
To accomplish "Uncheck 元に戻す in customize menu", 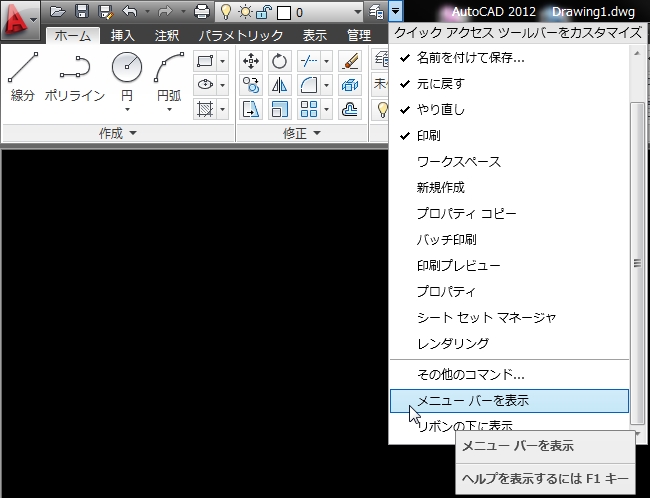I will 509,84.
